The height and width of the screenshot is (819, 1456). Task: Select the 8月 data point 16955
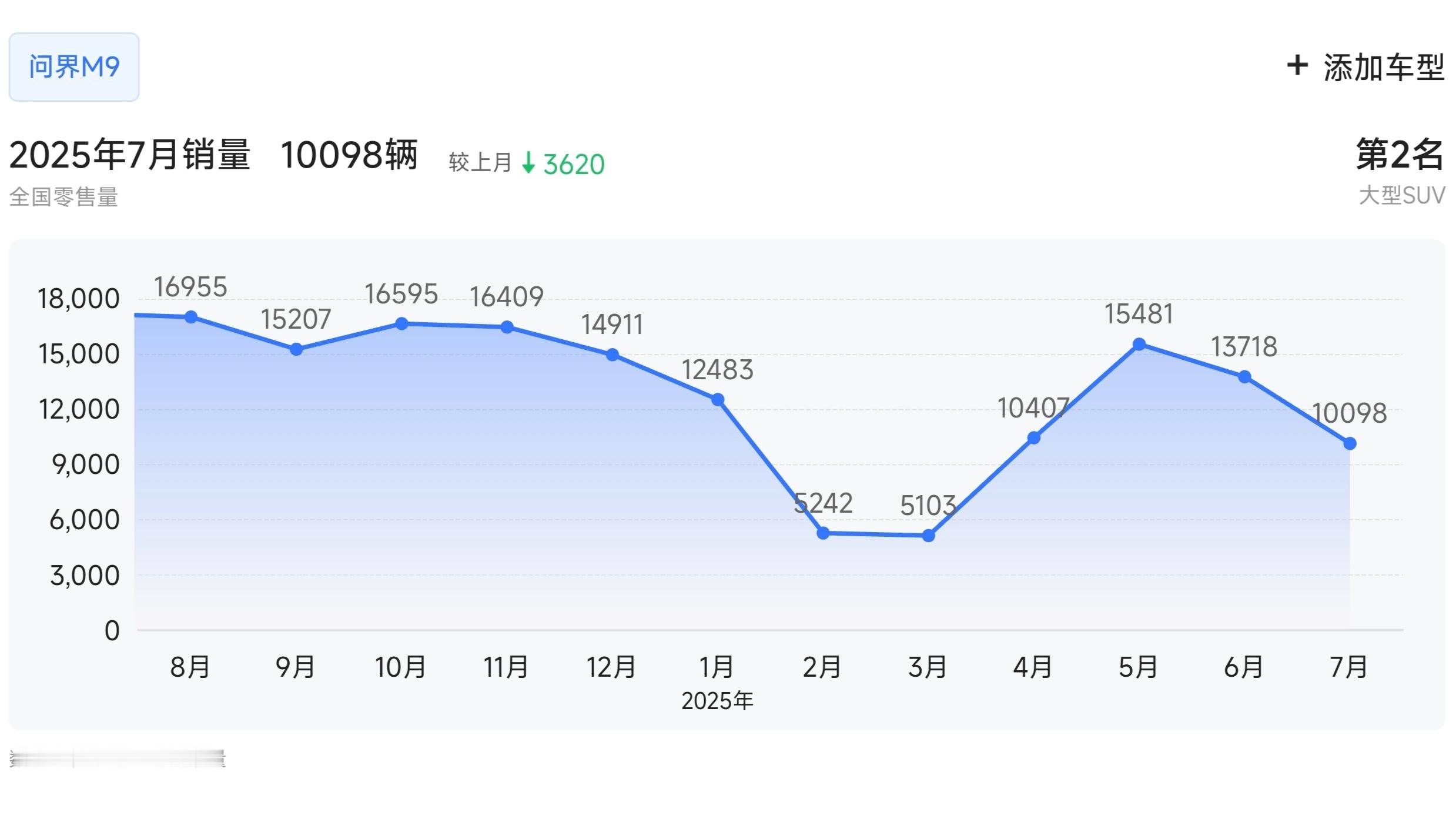pyautogui.click(x=191, y=317)
